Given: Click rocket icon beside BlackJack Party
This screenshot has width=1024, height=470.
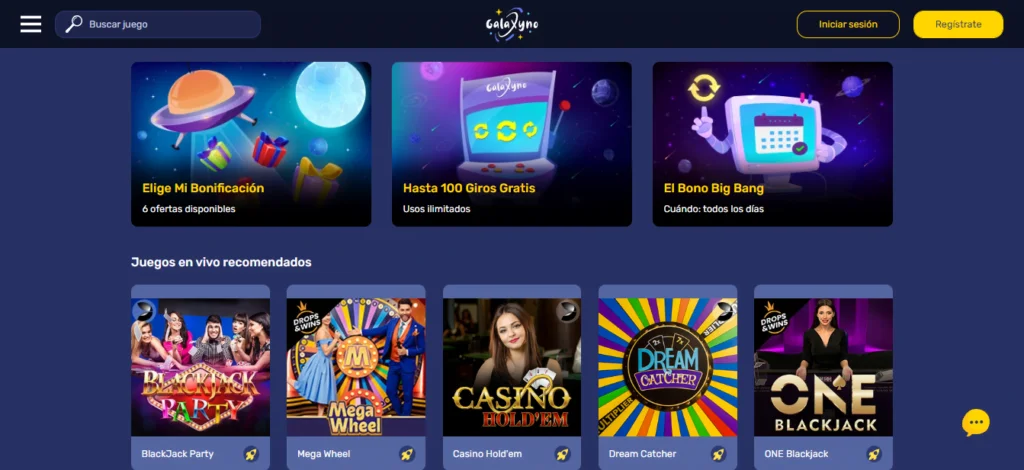Looking at the screenshot, I should click(x=251, y=454).
